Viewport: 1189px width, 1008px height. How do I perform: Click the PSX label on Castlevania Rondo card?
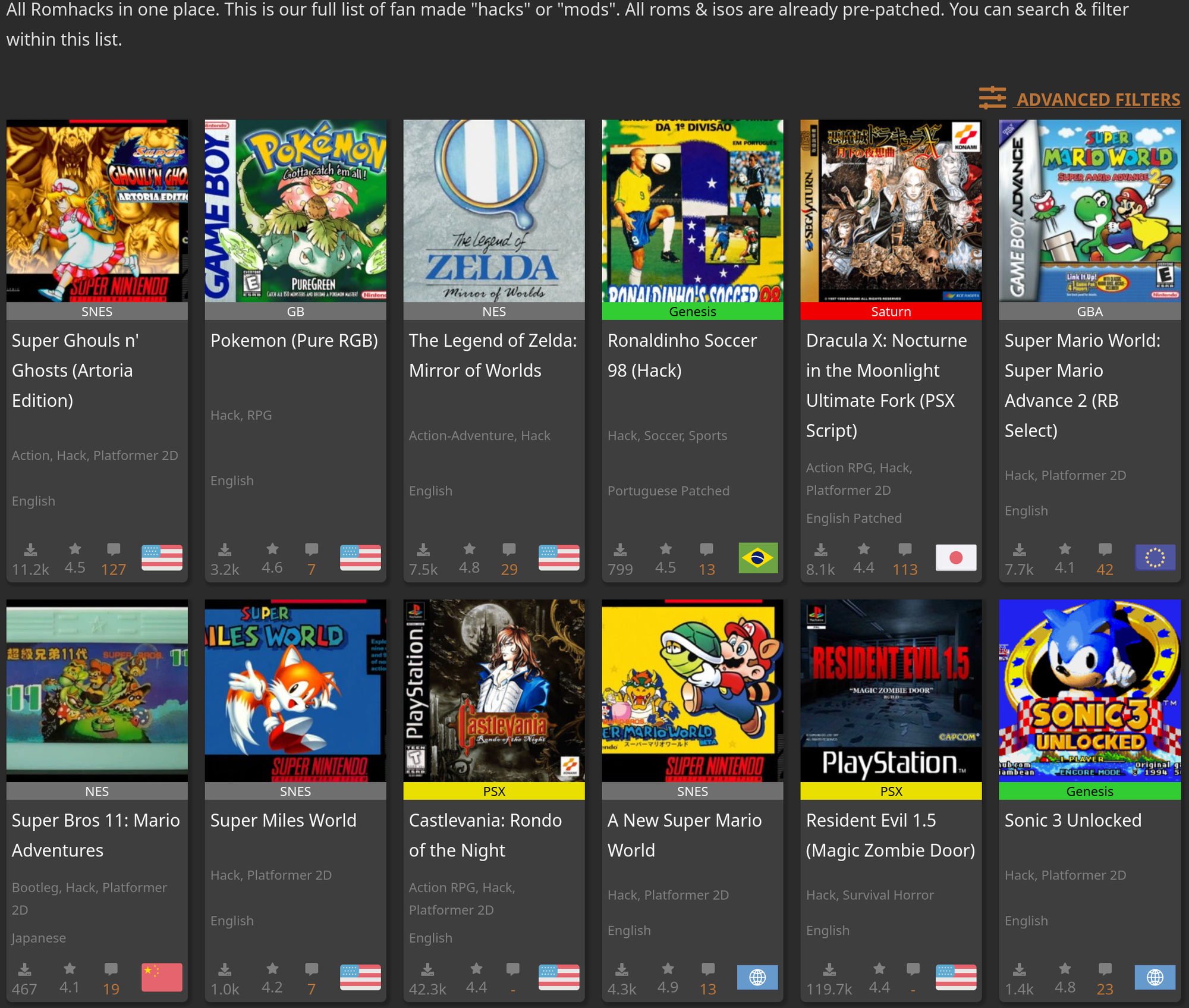tap(494, 791)
